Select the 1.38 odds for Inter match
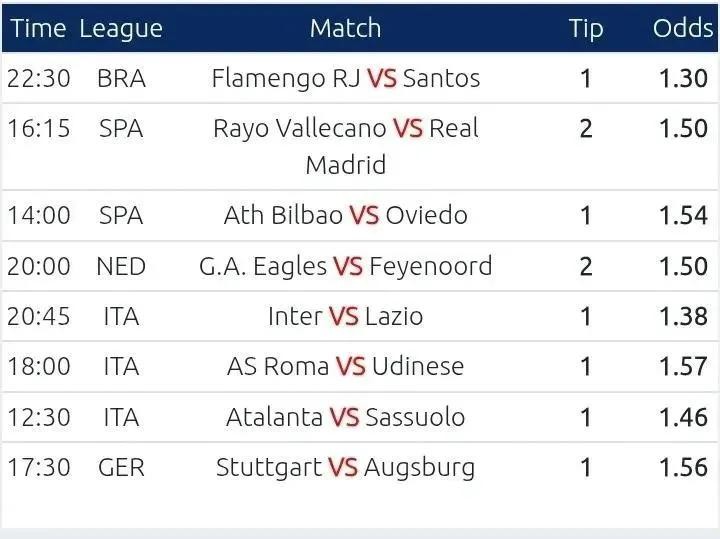Viewport: 720px width, 539px height. tap(683, 316)
